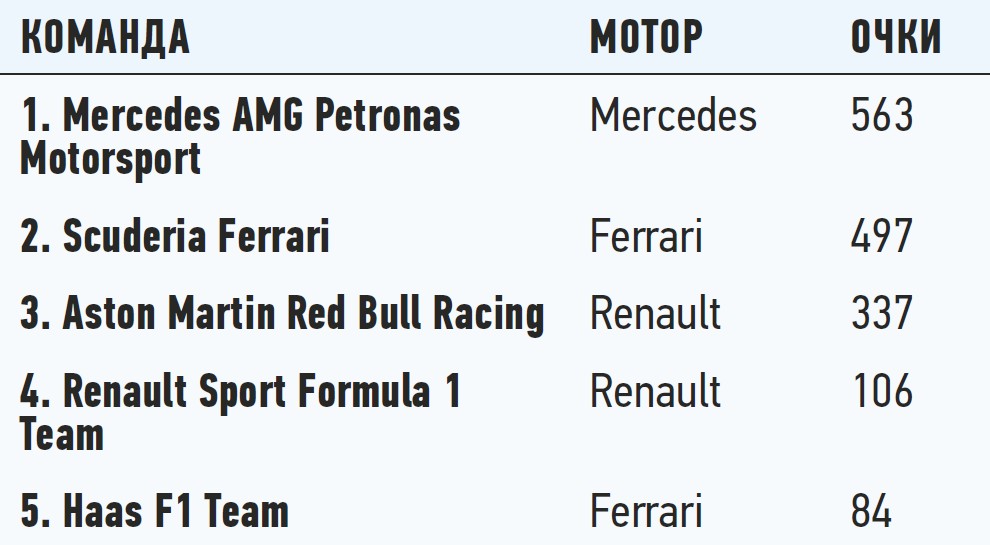990x545 pixels.
Task: Click Aston Martin Red Bull Racing
Action: click(x=282, y=313)
